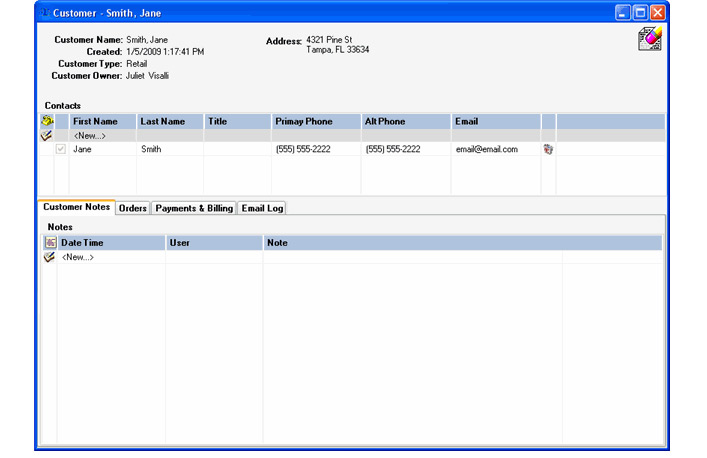Click the created date '1/5/2009 1:17:41 PM'
This screenshot has width=707, height=458.
[x=165, y=52]
